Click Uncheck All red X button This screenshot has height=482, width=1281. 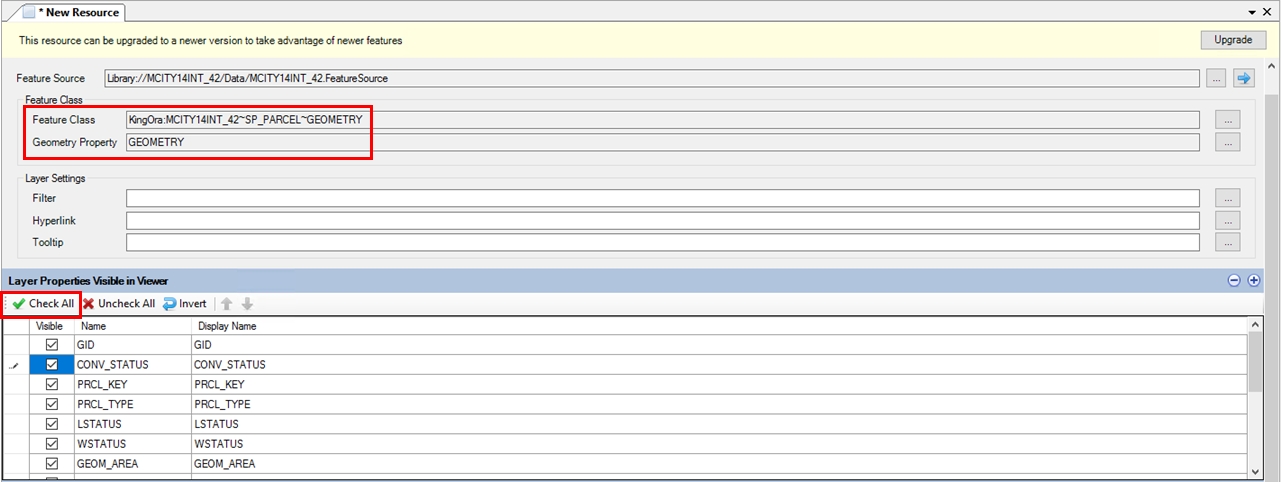pos(119,304)
